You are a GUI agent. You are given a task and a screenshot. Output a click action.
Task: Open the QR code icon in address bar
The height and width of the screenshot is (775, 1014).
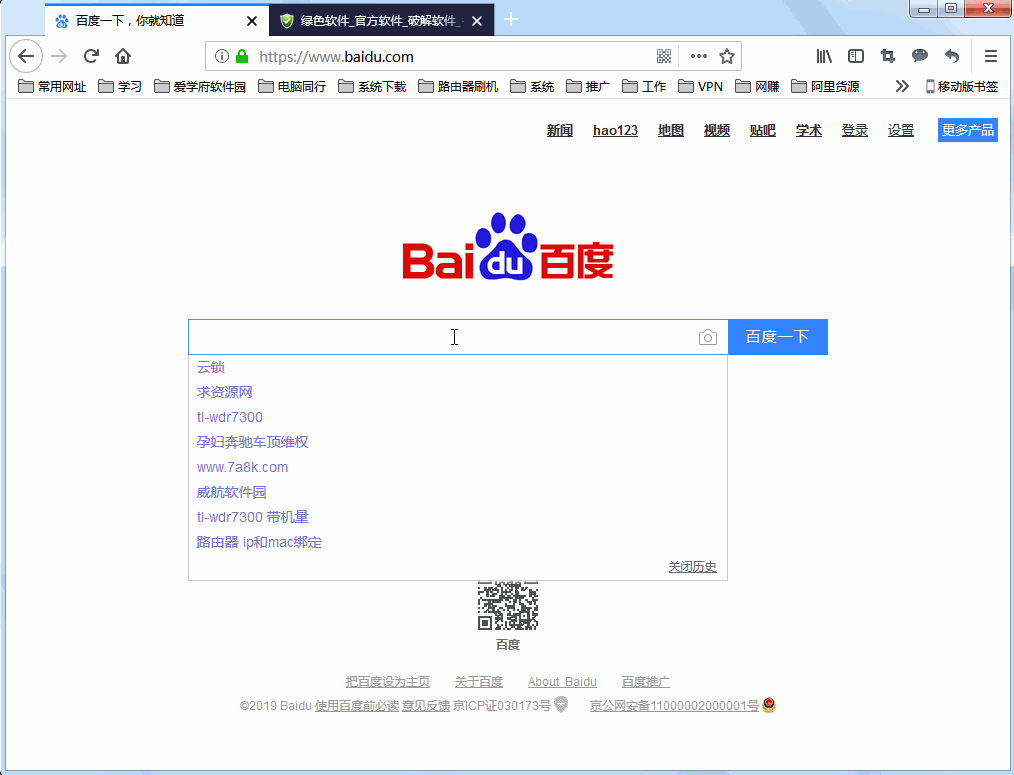(x=664, y=56)
